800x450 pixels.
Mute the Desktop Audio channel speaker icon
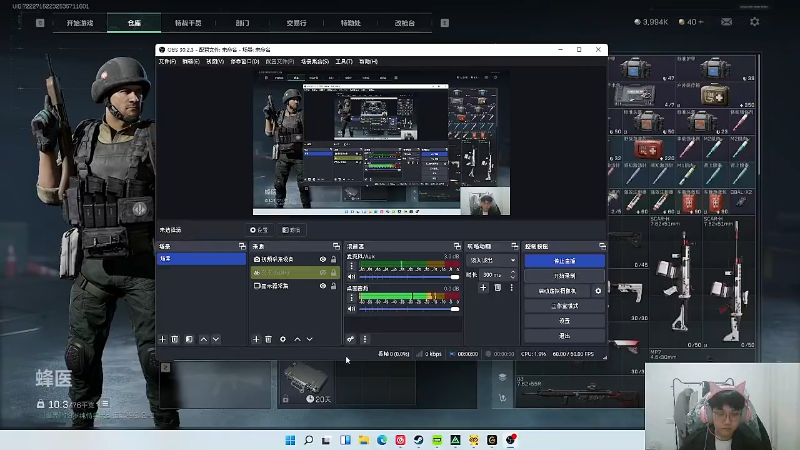tap(351, 309)
